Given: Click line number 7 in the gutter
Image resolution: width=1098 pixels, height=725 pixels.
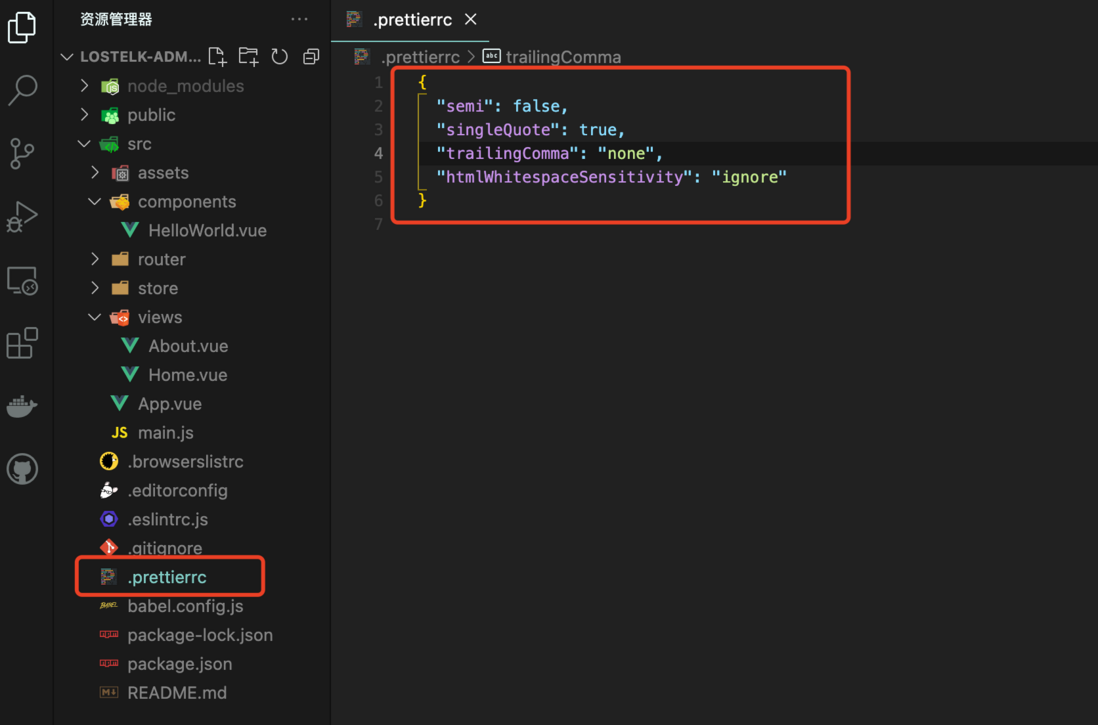Looking at the screenshot, I should point(379,224).
